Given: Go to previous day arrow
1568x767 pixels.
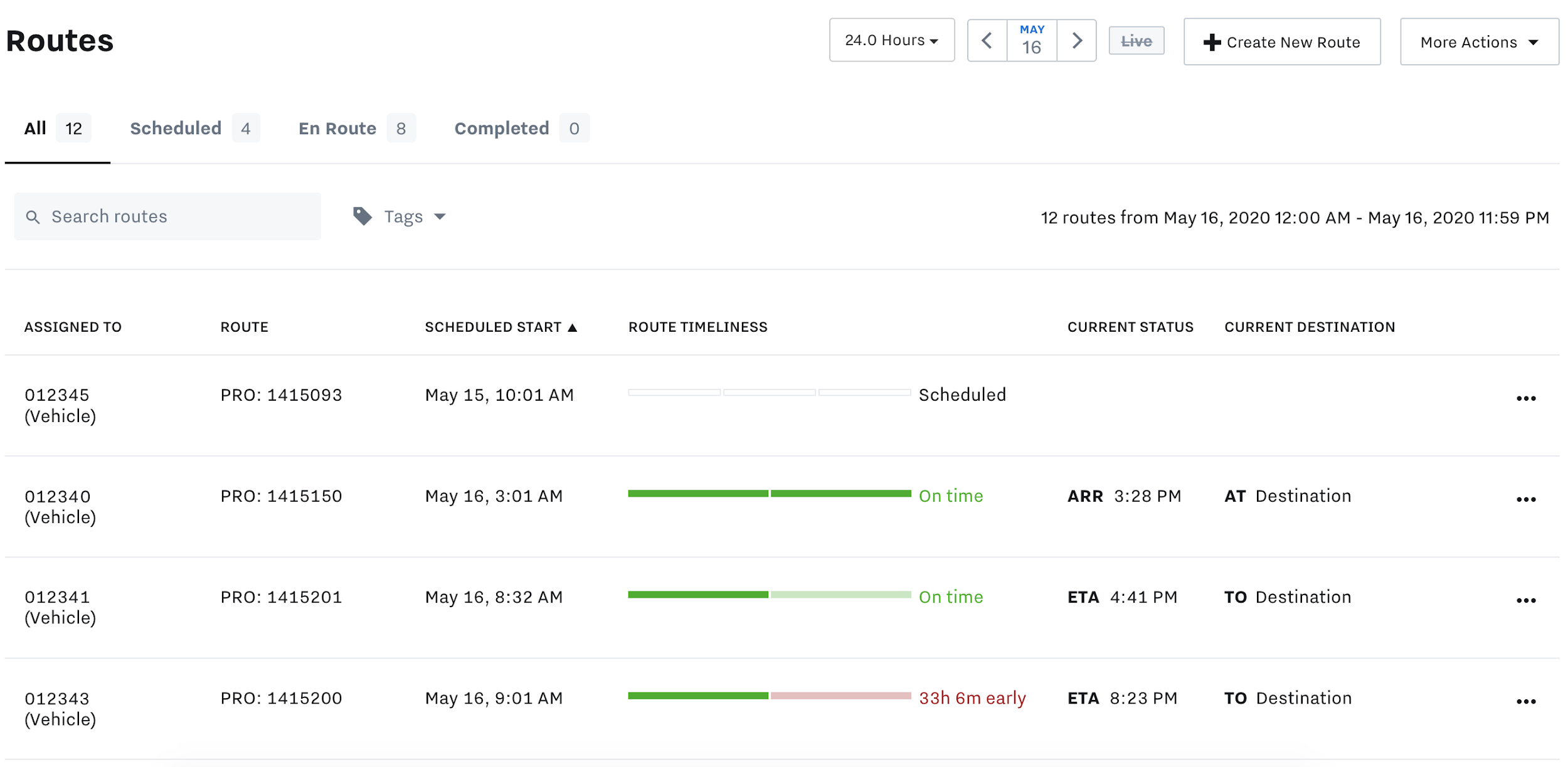Looking at the screenshot, I should pyautogui.click(x=987, y=41).
